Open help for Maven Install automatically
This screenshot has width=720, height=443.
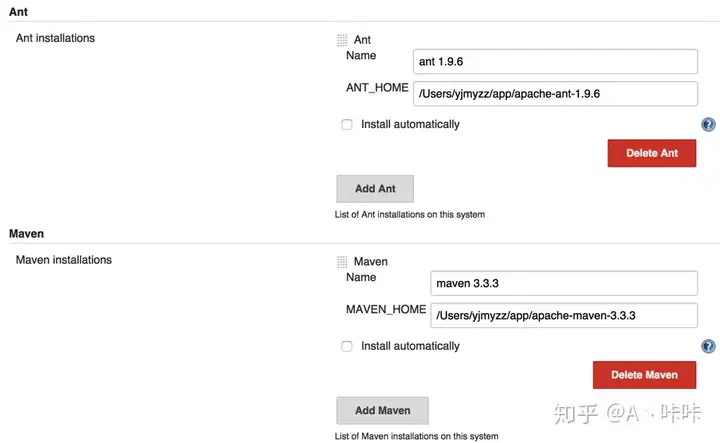click(708, 346)
